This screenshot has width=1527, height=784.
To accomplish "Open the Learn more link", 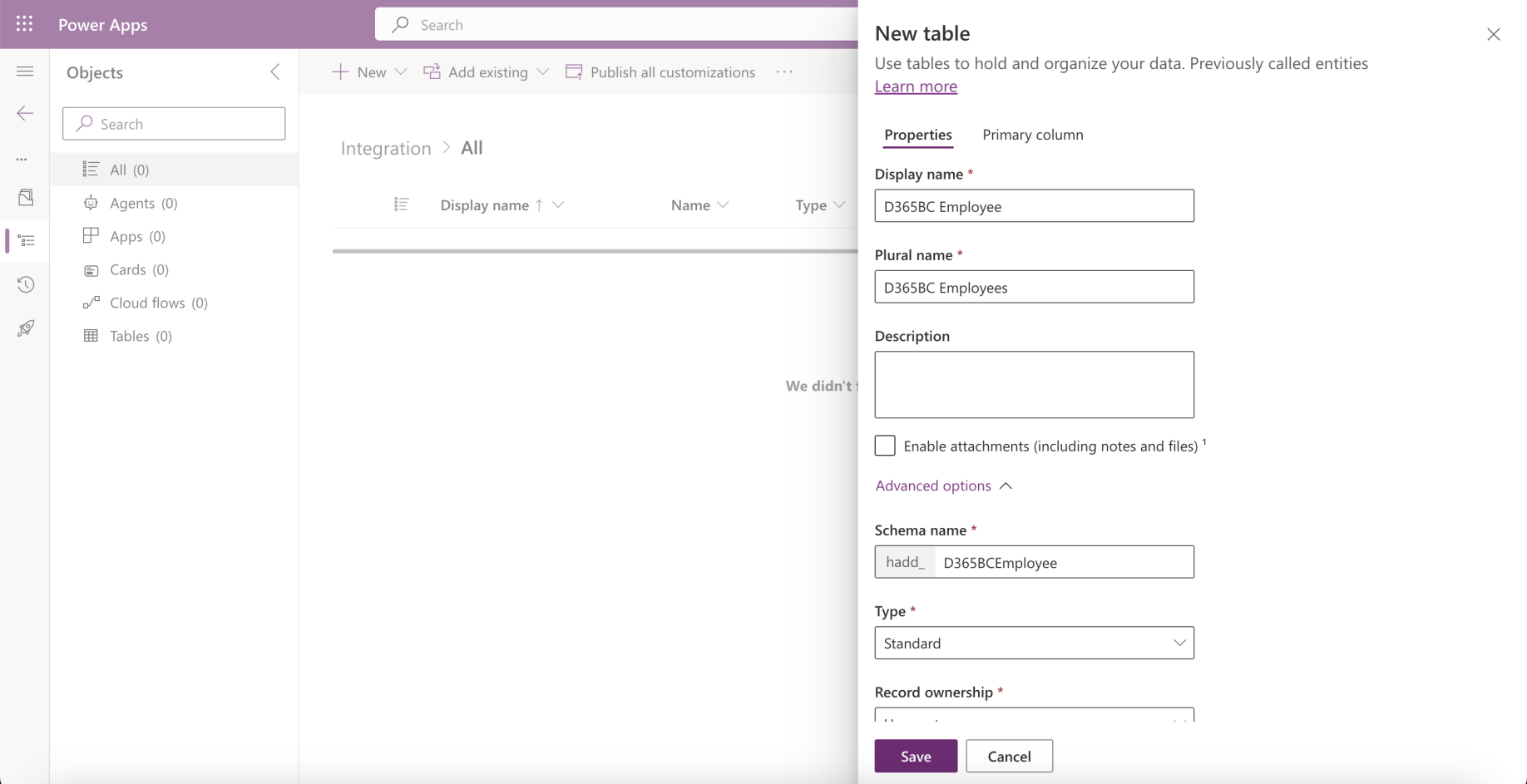I will [x=915, y=86].
